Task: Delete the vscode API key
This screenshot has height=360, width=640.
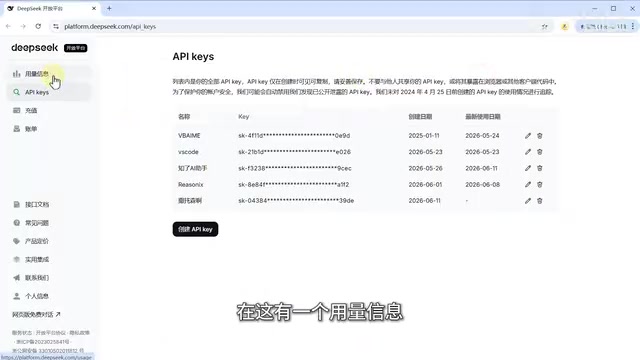Action: coord(540,152)
